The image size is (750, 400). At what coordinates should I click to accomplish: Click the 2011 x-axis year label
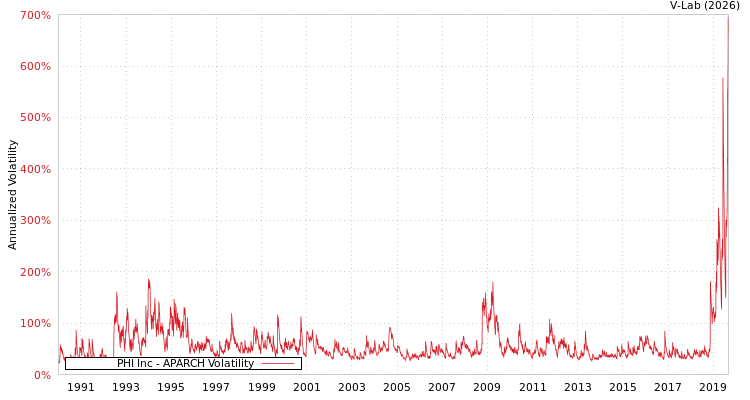click(533, 387)
